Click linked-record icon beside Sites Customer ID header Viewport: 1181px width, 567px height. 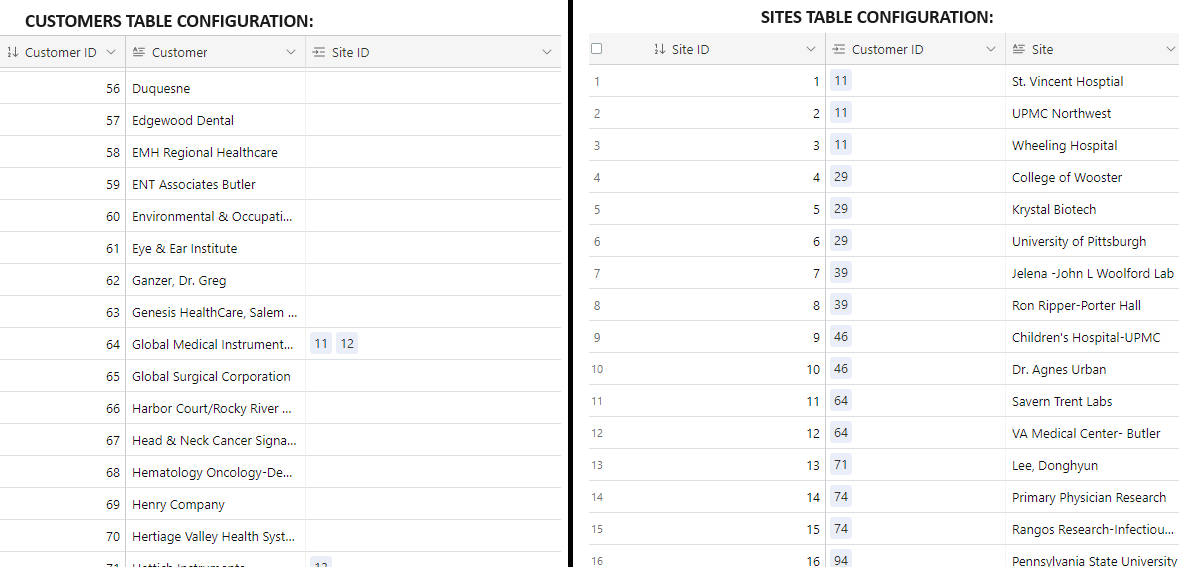tap(839, 49)
